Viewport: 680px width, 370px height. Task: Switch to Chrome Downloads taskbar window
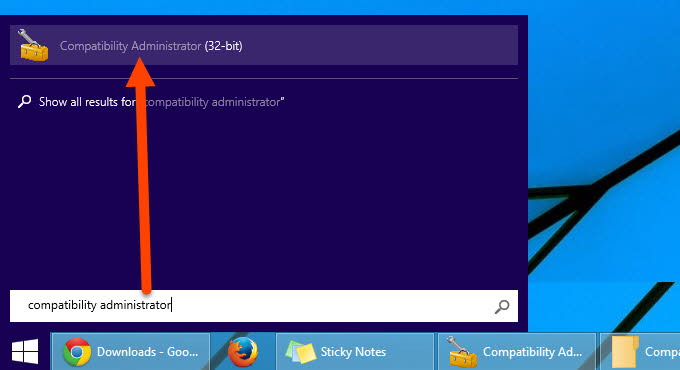coord(131,352)
